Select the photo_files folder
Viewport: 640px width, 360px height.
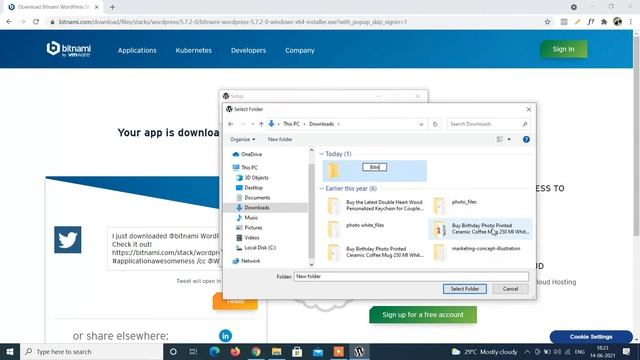464,202
